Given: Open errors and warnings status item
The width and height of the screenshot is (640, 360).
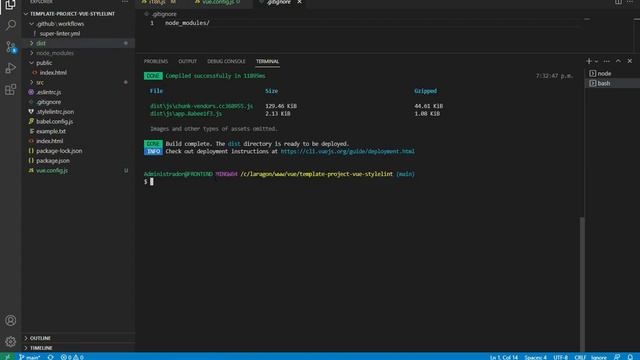Looking at the screenshot, I should click(72, 357).
